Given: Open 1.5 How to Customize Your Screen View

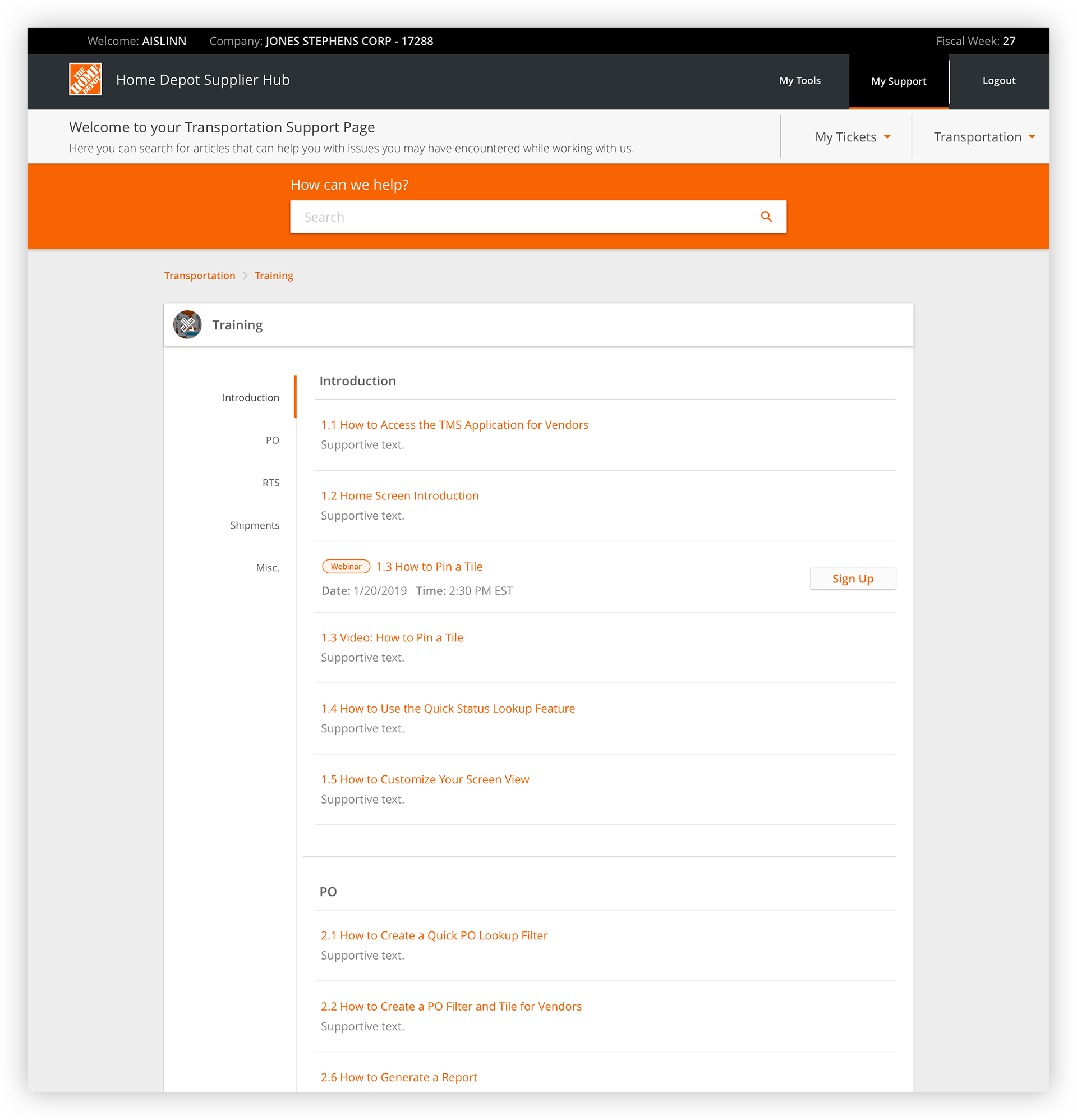Looking at the screenshot, I should click(425, 779).
